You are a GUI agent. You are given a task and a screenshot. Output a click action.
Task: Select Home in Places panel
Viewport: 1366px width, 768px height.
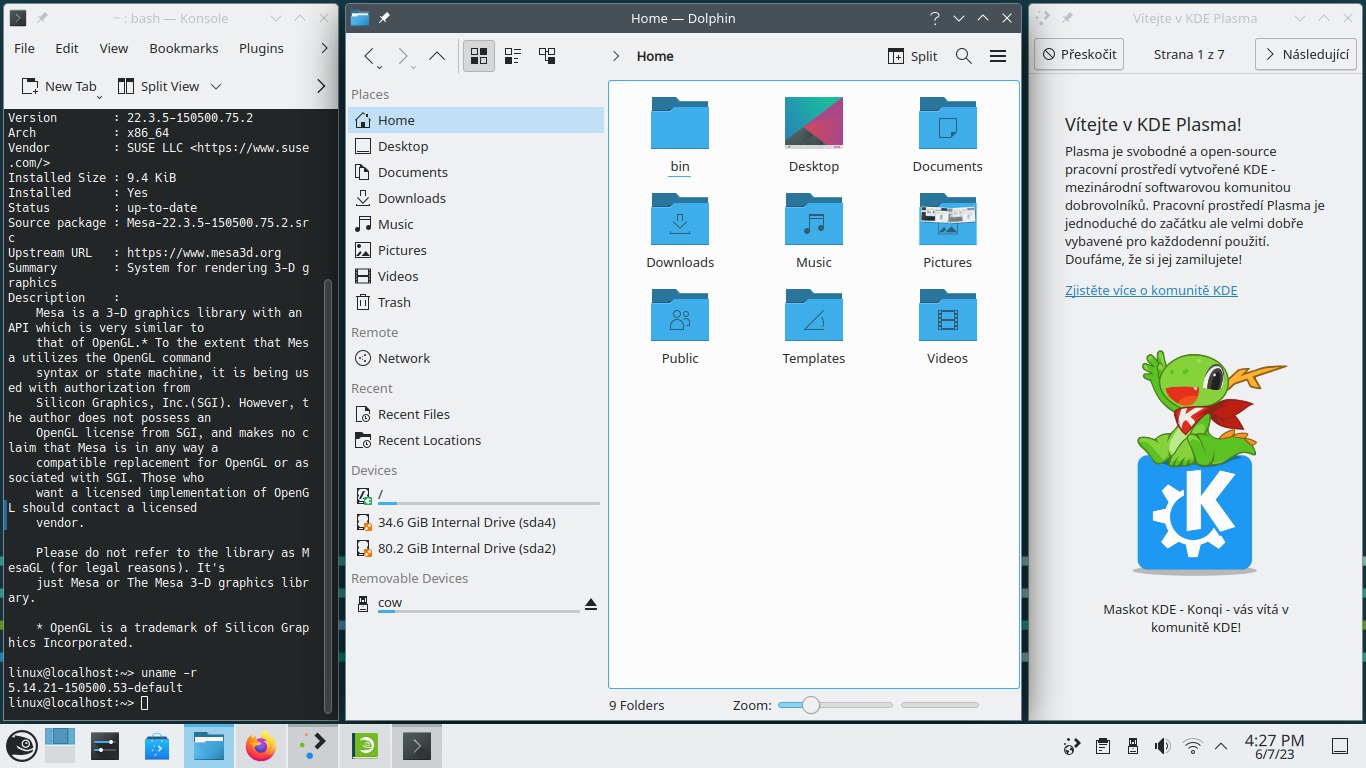(x=476, y=120)
